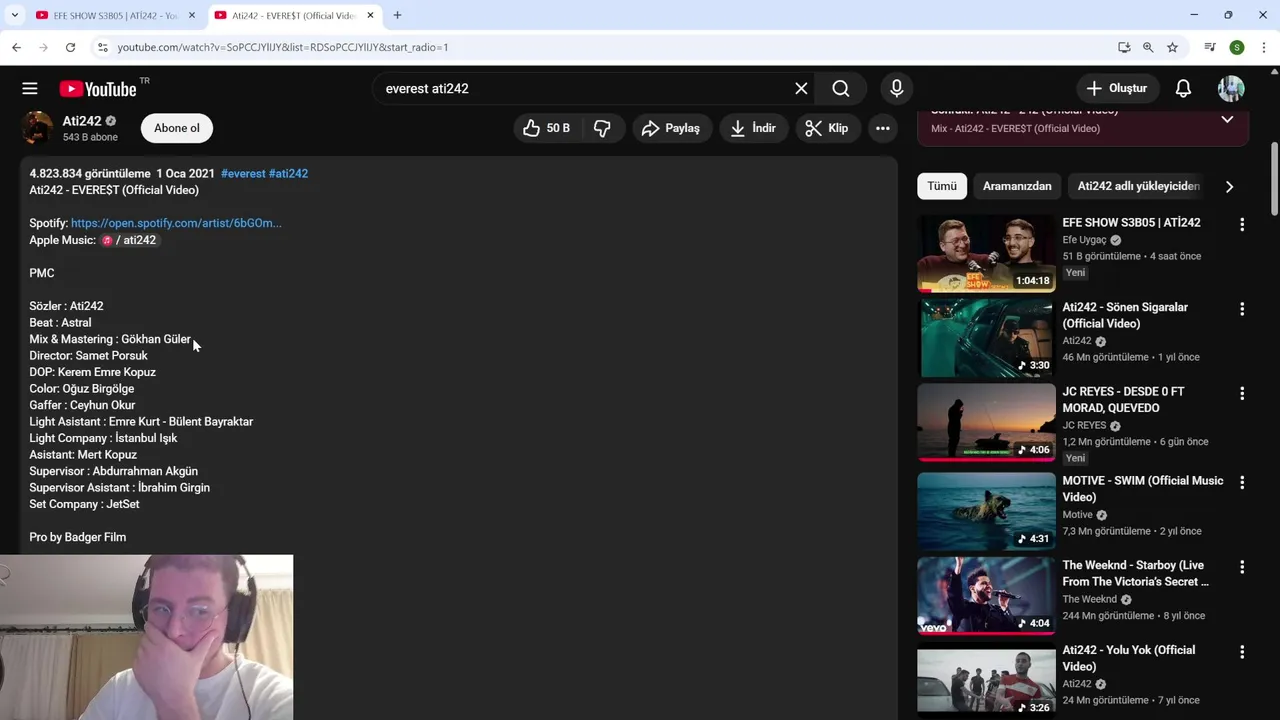Screen dimensions: 1280x720
Task: Open options for EFE SHOW S3B05 video
Action: click(x=1242, y=225)
